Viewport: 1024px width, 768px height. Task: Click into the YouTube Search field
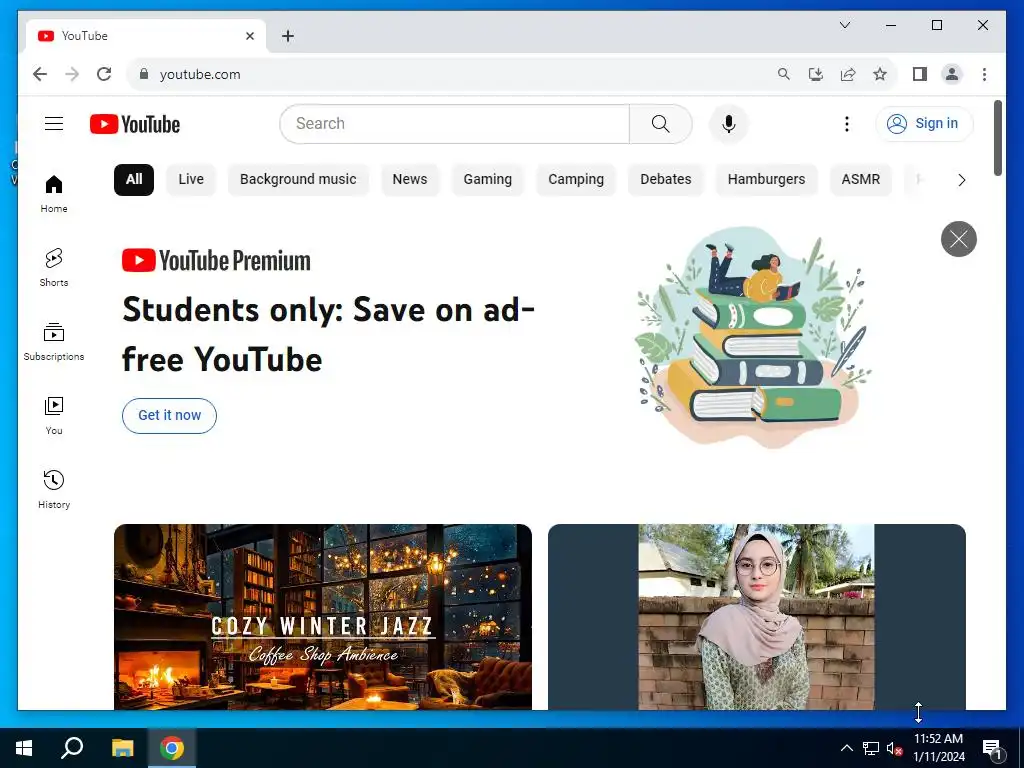point(455,123)
